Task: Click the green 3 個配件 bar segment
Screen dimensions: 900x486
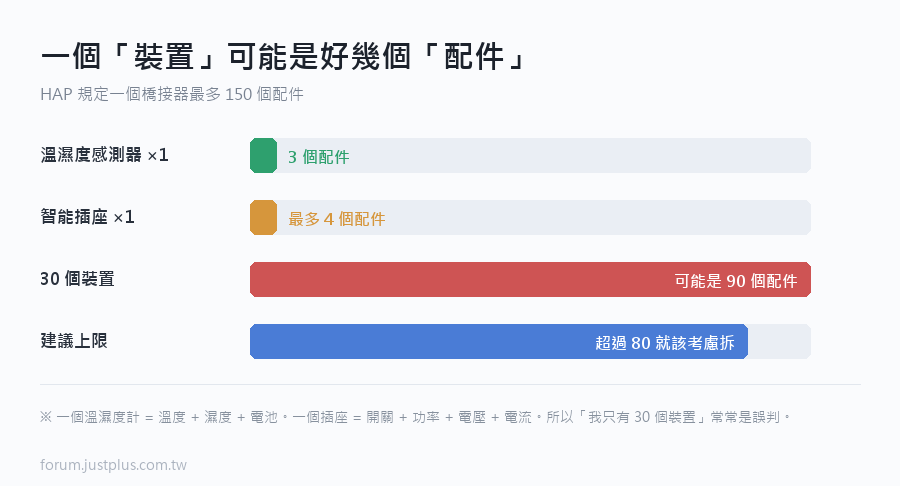Action: [263, 155]
